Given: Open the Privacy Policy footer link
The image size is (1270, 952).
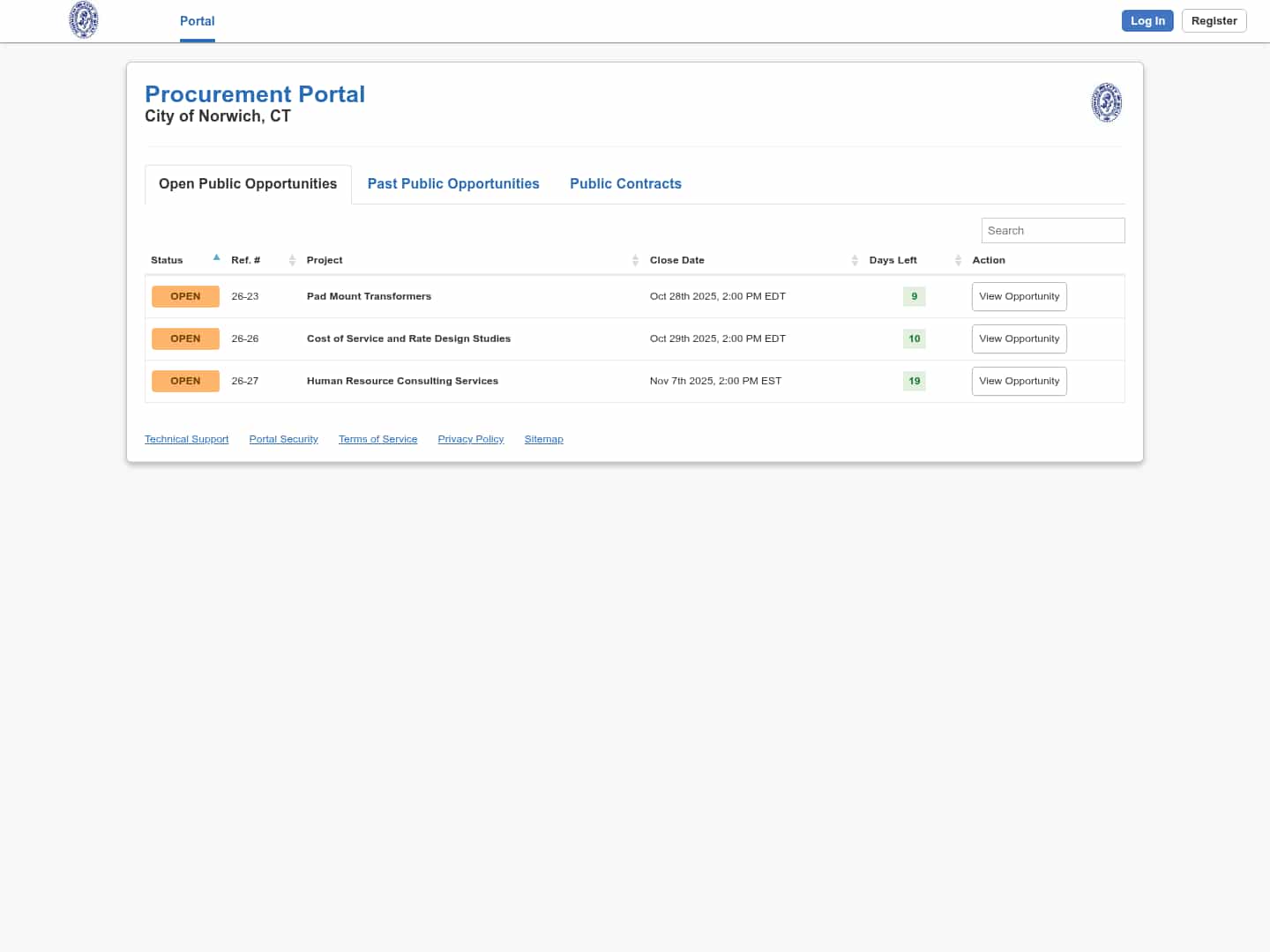Looking at the screenshot, I should (x=470, y=439).
